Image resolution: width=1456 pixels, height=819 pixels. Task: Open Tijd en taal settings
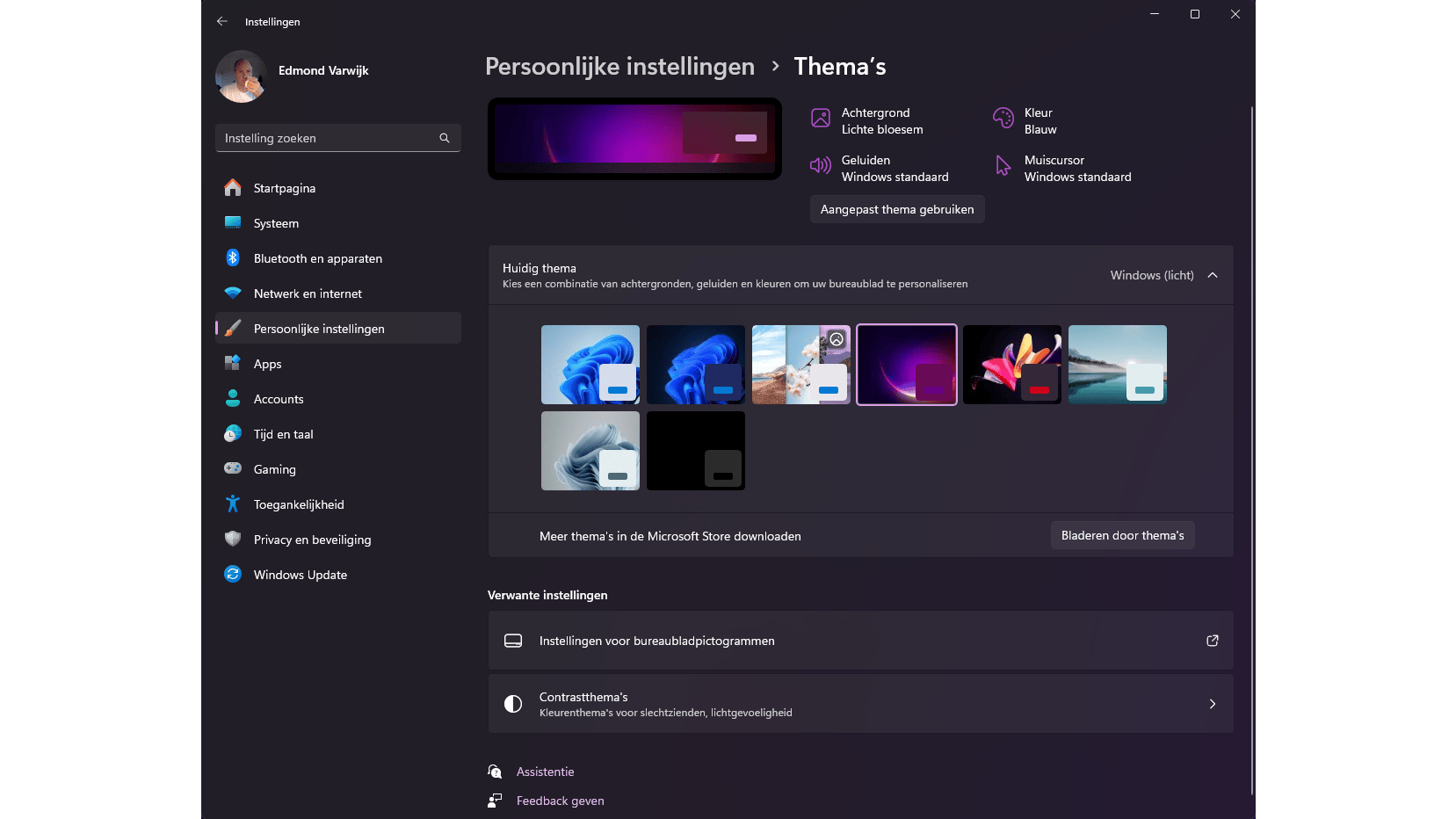[338, 434]
